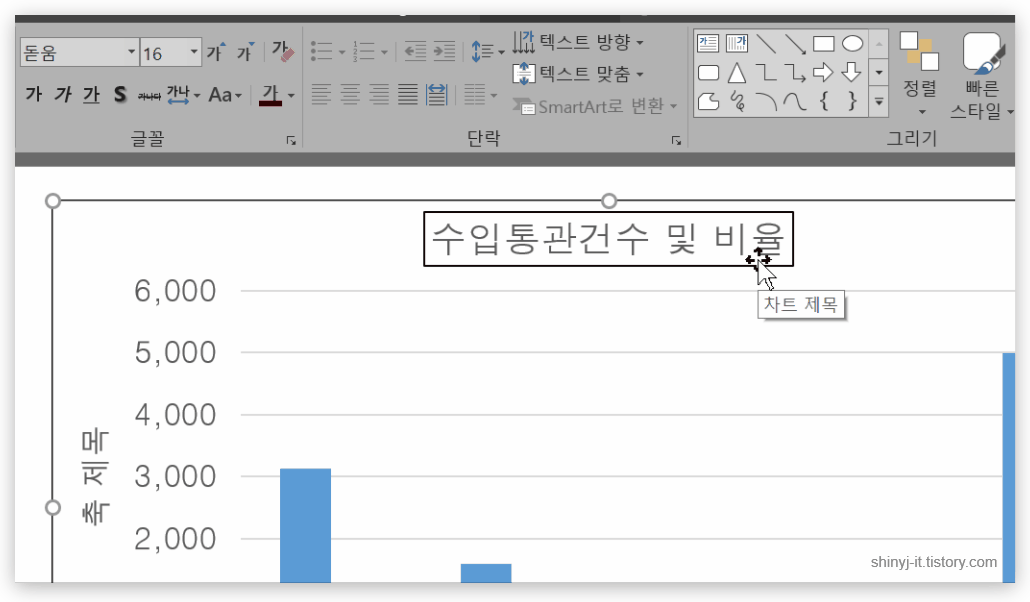This screenshot has height=602, width=1030.
Task: Select the chart title 수입통관건수 및 비율
Action: coord(608,239)
